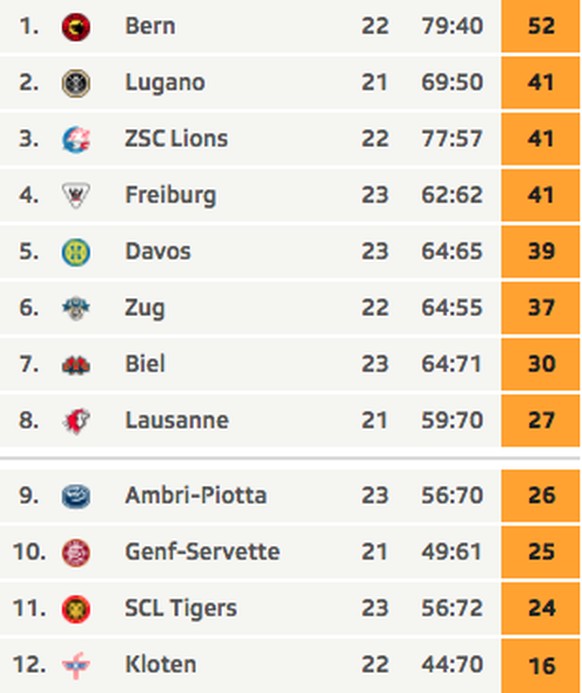Click the SCL Tigers team logo

coord(76,609)
